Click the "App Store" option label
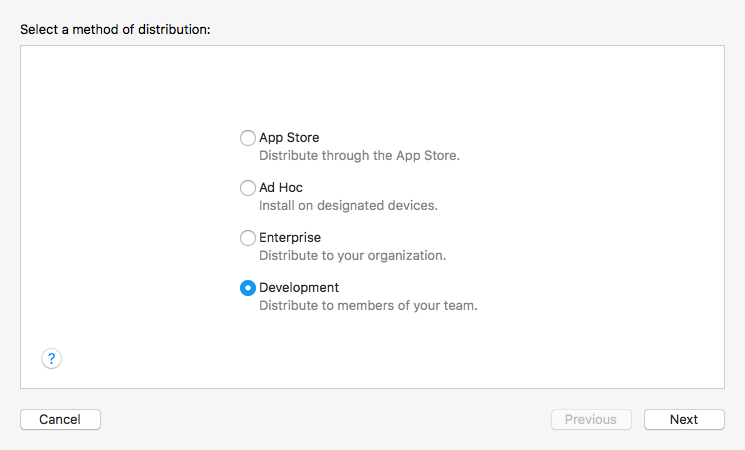Image resolution: width=745 pixels, height=450 pixels. tap(289, 138)
